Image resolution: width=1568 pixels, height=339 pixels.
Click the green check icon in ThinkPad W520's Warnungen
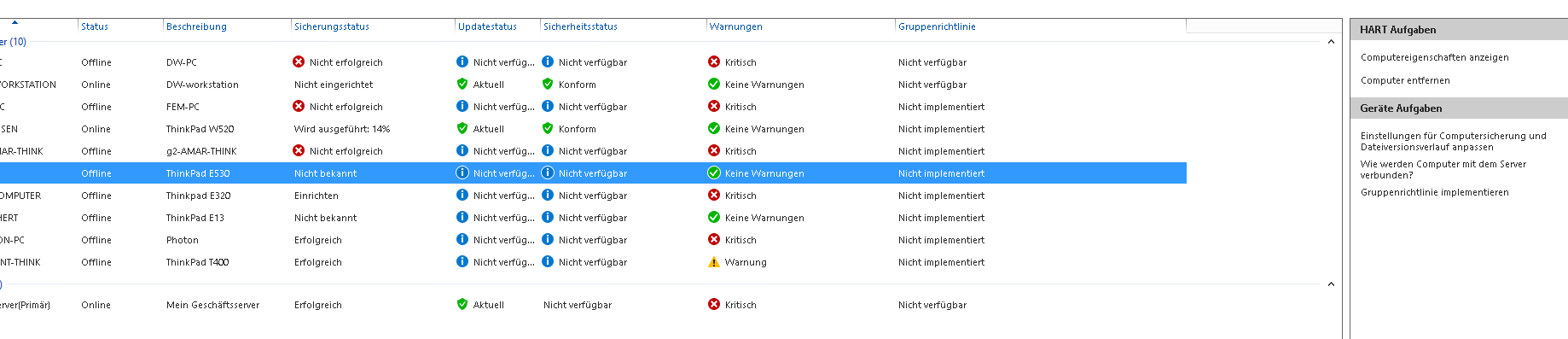714,128
